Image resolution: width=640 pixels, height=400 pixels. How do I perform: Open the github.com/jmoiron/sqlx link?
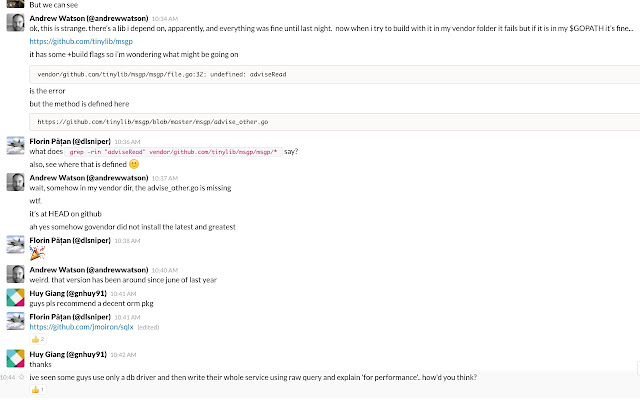(81, 327)
